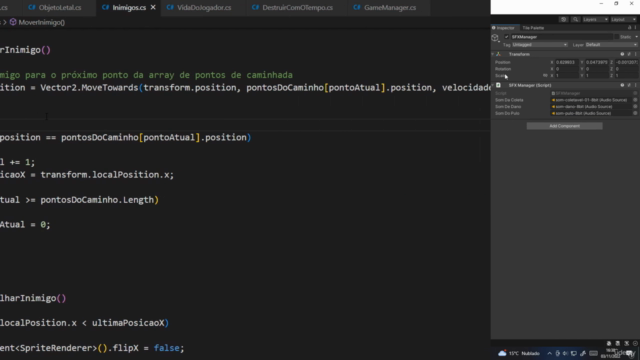640x360 pixels.
Task: Edit the Rotation X field
Action: tap(567, 69)
